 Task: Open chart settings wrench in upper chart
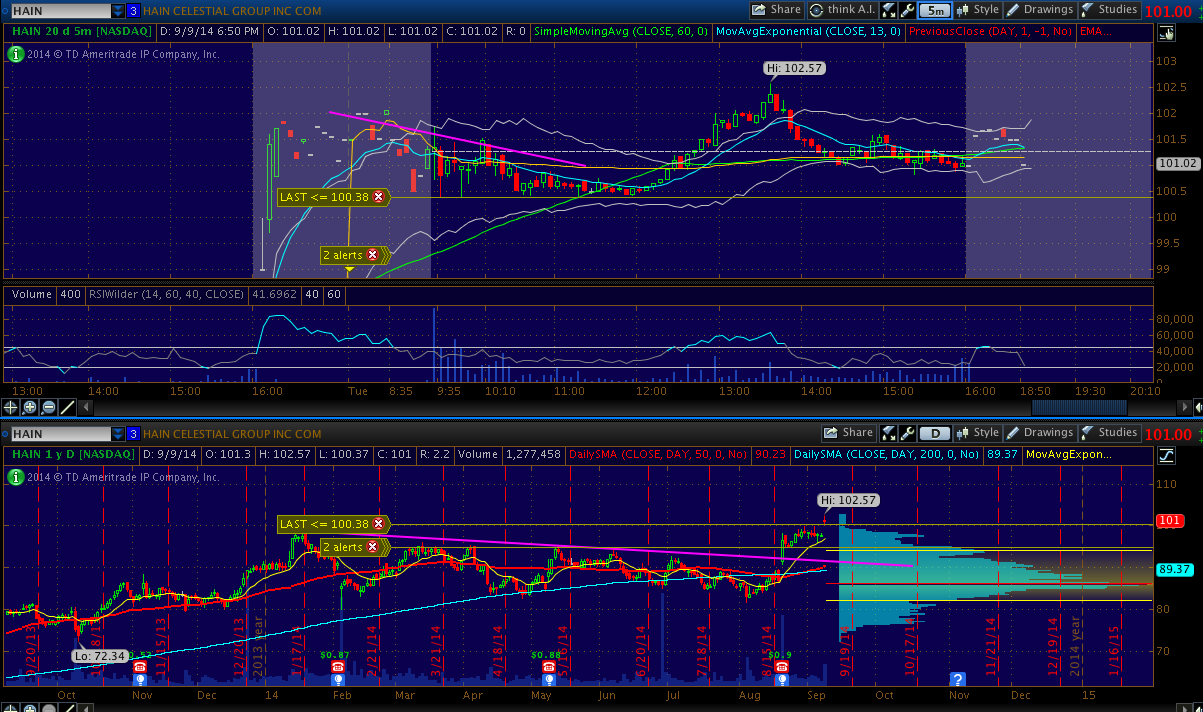908,10
